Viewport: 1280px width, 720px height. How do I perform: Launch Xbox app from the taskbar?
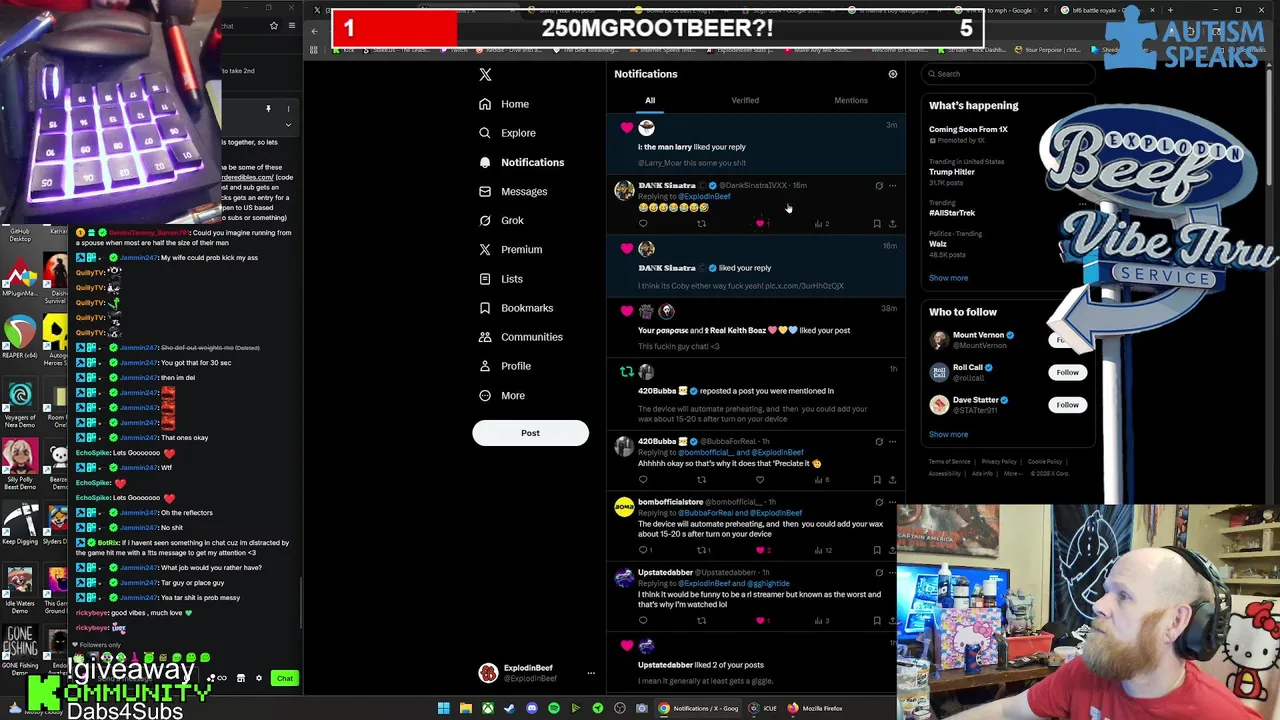[488, 709]
